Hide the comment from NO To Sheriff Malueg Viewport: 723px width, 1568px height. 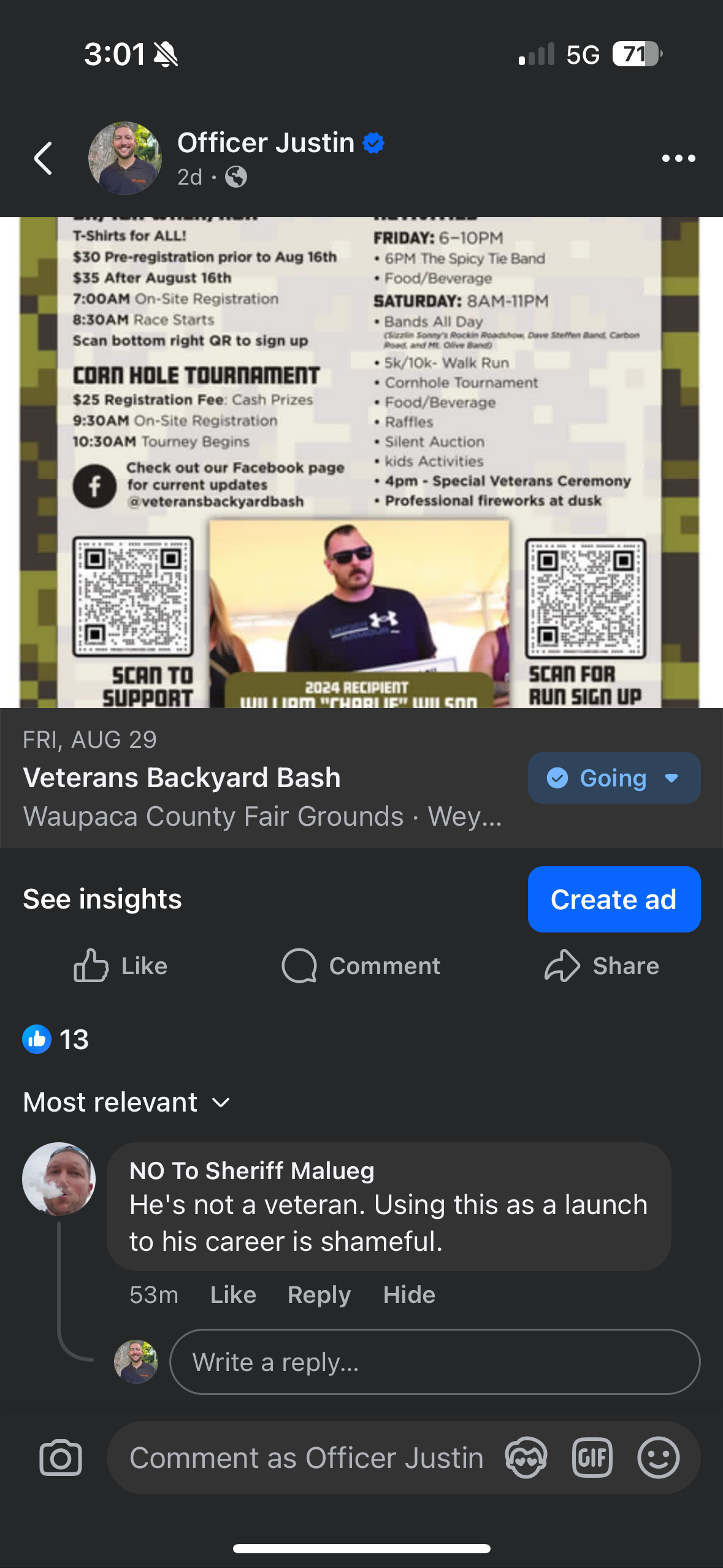(409, 1294)
